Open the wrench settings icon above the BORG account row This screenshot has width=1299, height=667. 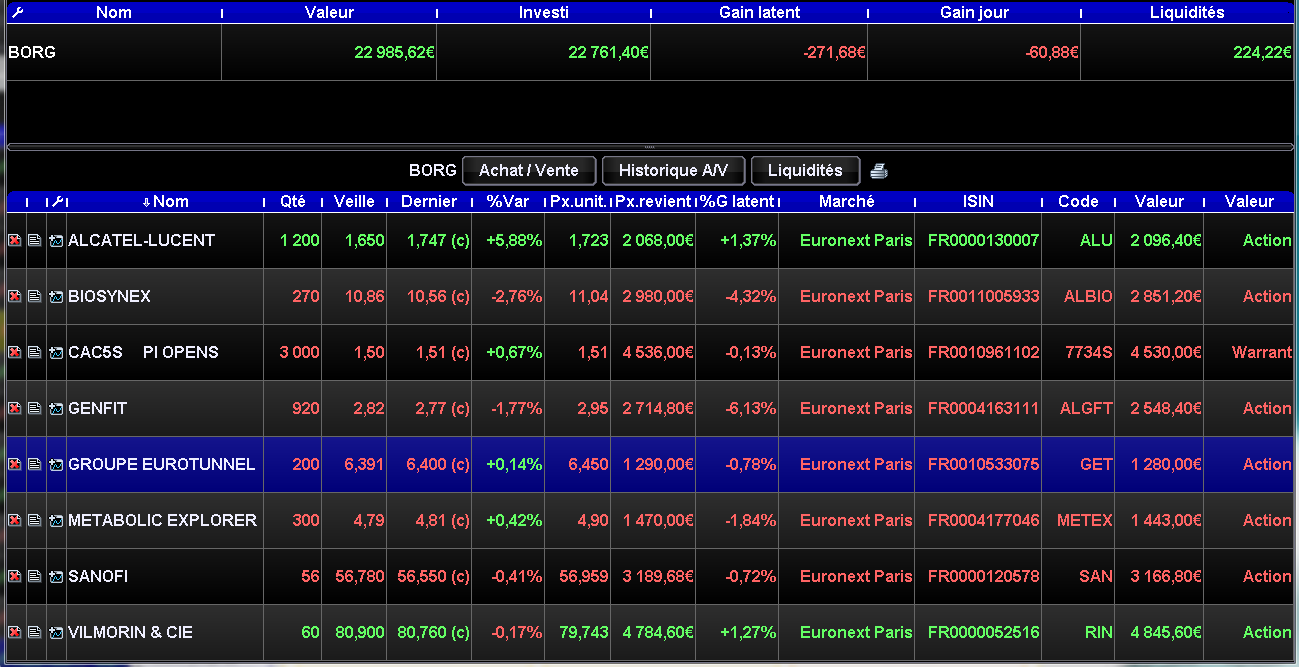click(16, 13)
